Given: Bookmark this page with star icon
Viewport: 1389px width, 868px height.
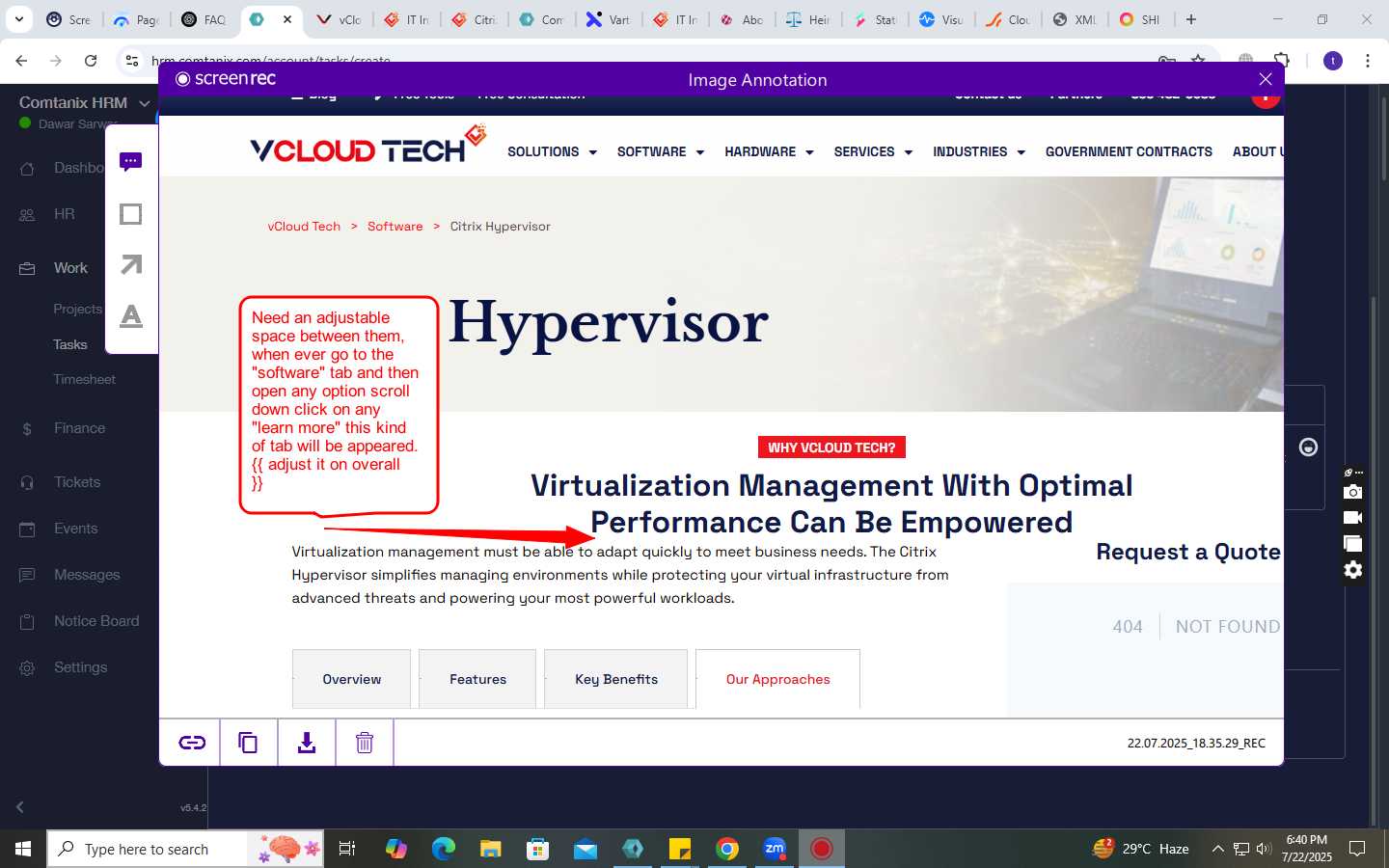Looking at the screenshot, I should pos(1198,61).
